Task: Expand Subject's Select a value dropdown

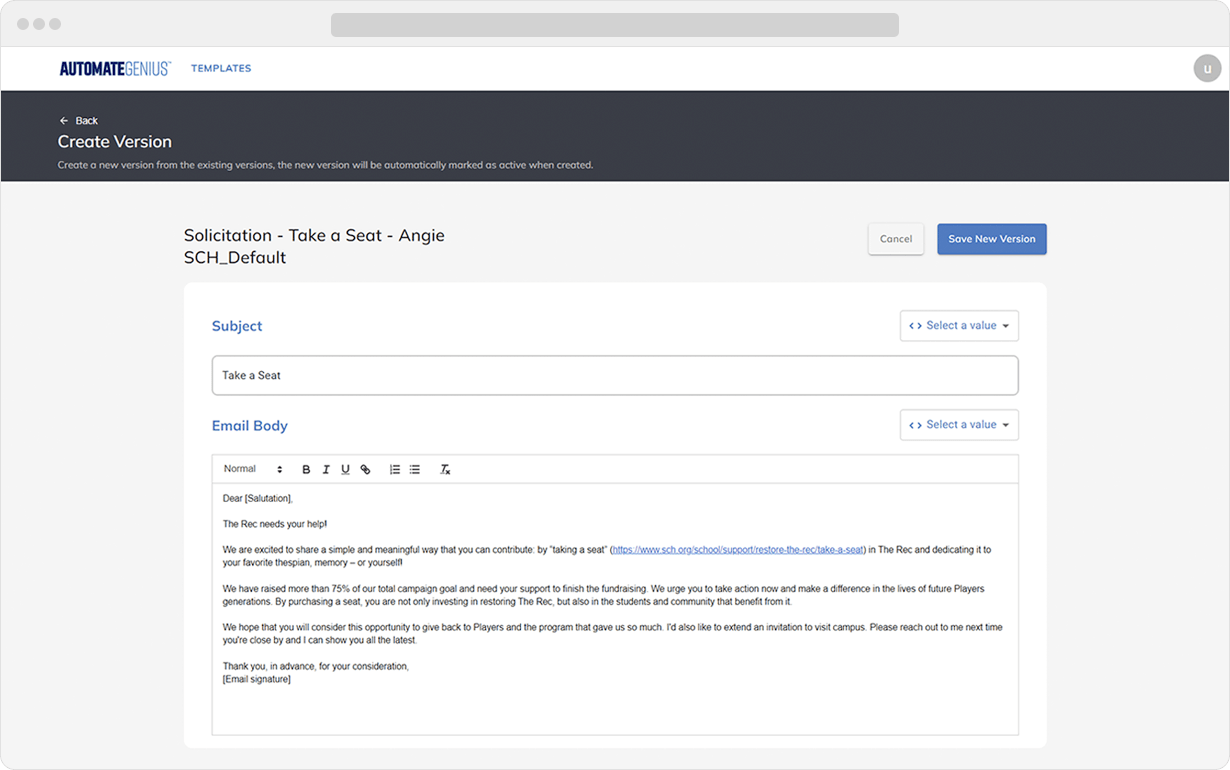Action: 958,326
